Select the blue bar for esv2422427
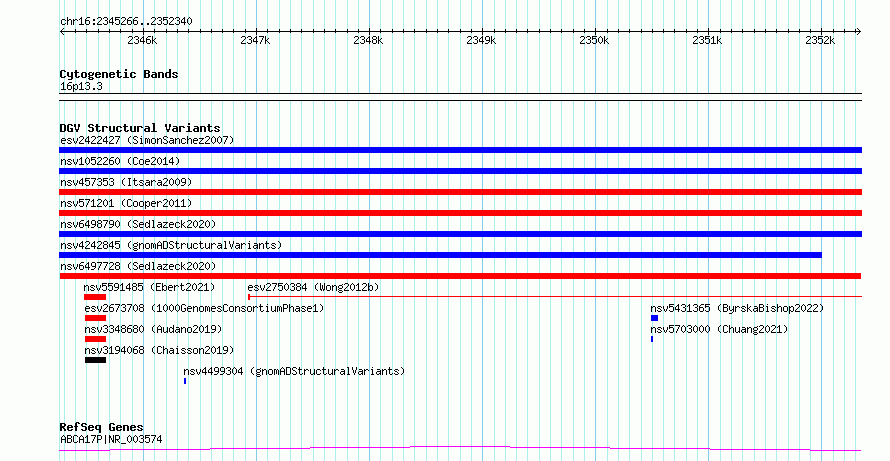The height and width of the screenshot is (461, 890). (x=460, y=150)
